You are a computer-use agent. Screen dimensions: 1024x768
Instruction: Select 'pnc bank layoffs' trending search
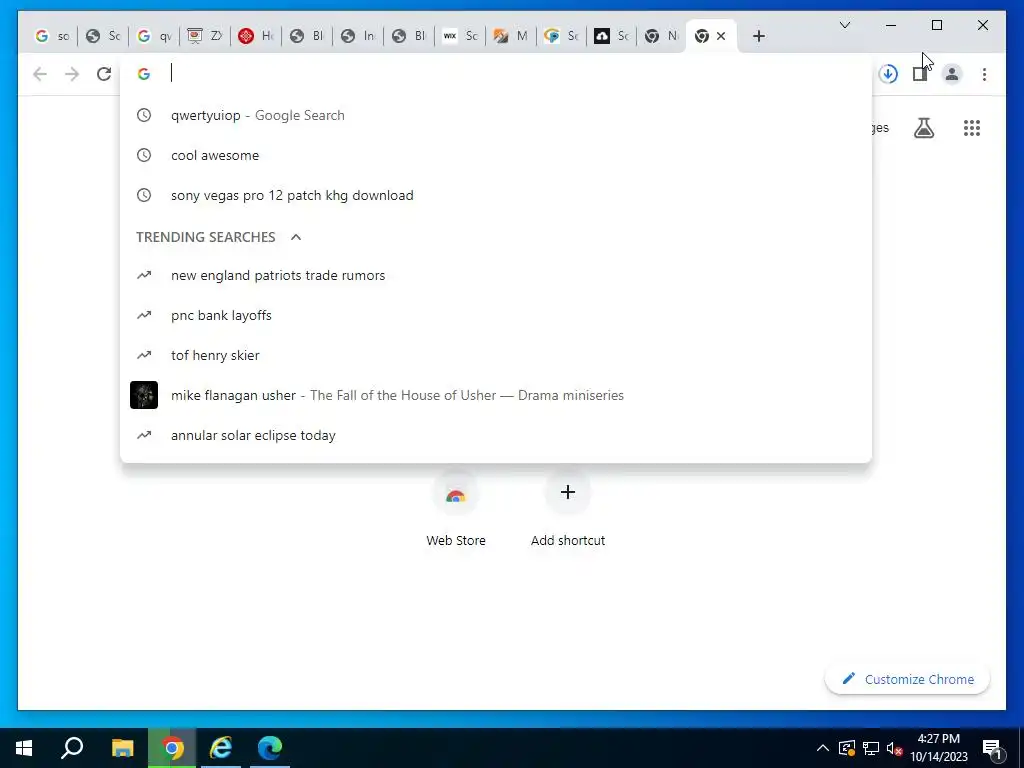tap(496, 315)
